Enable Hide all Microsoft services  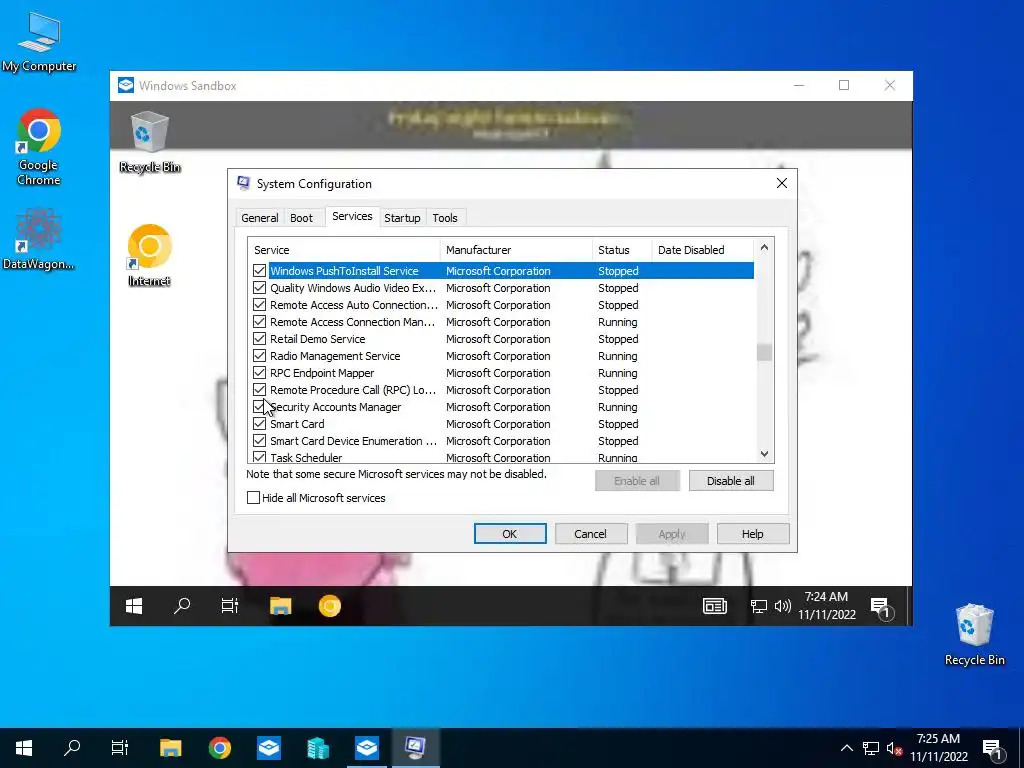(253, 498)
